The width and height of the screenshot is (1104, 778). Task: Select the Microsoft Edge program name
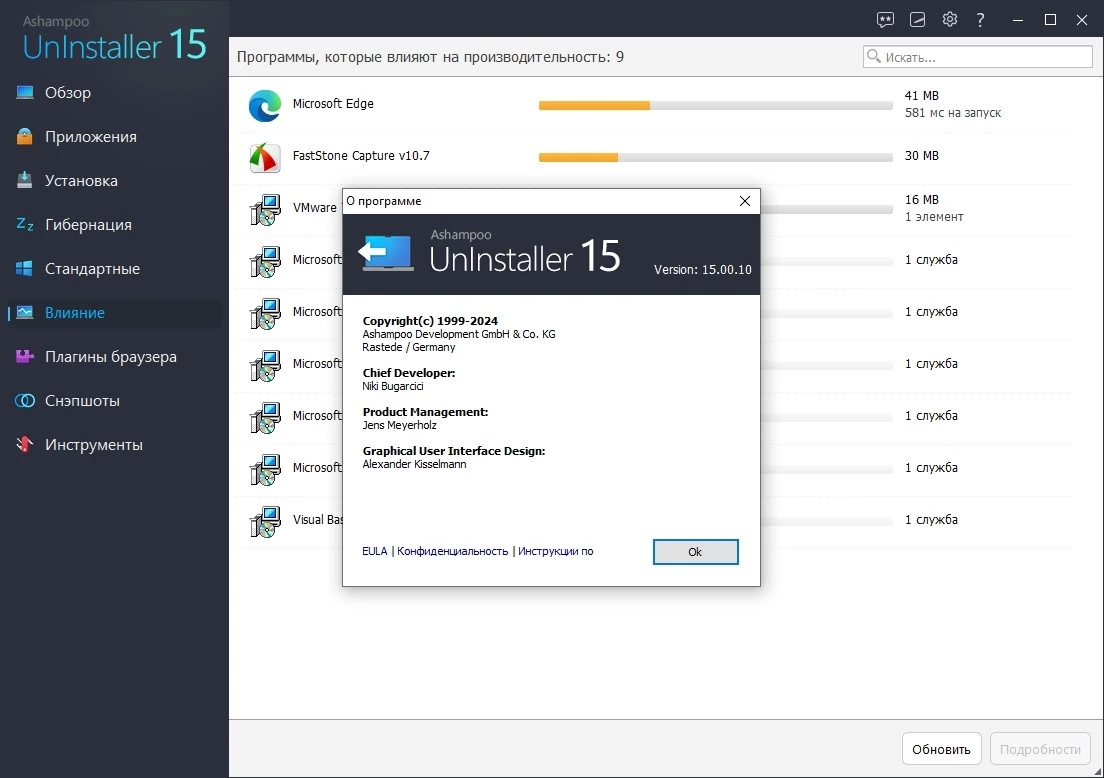tap(333, 103)
